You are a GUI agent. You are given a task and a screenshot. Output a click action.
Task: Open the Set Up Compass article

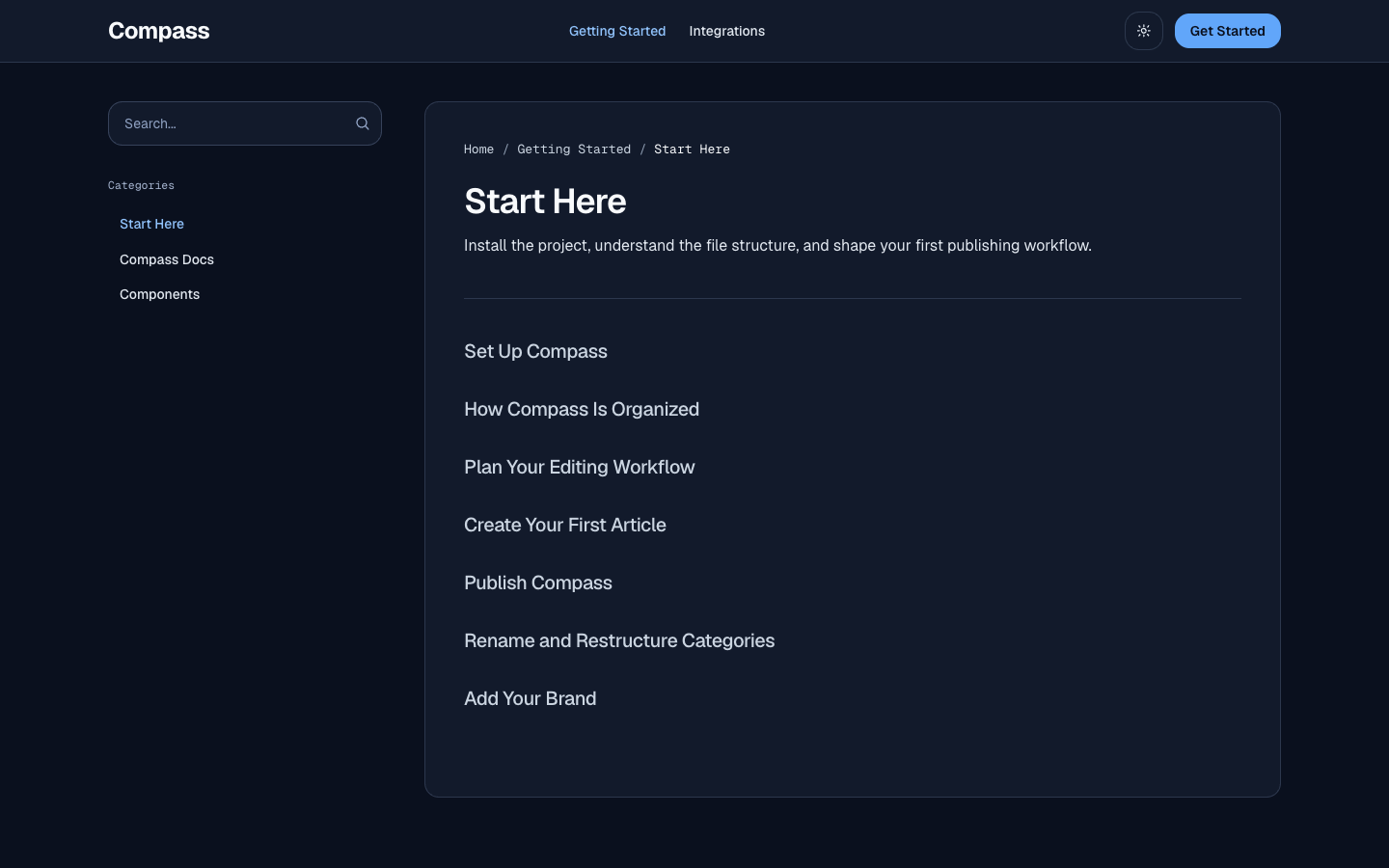tap(535, 351)
